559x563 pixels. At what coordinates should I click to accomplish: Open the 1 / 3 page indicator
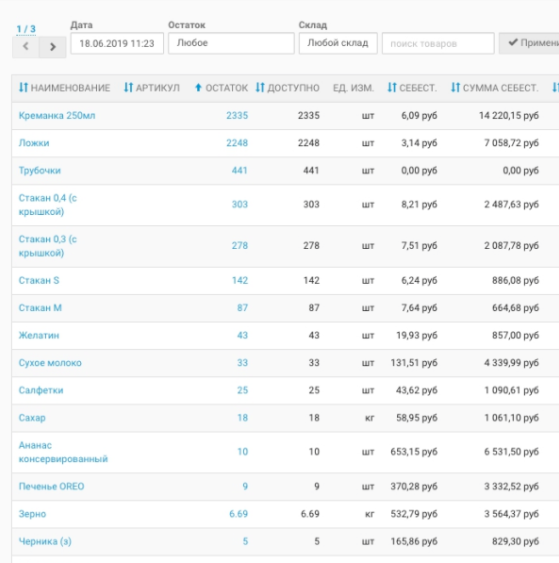click(x=26, y=29)
